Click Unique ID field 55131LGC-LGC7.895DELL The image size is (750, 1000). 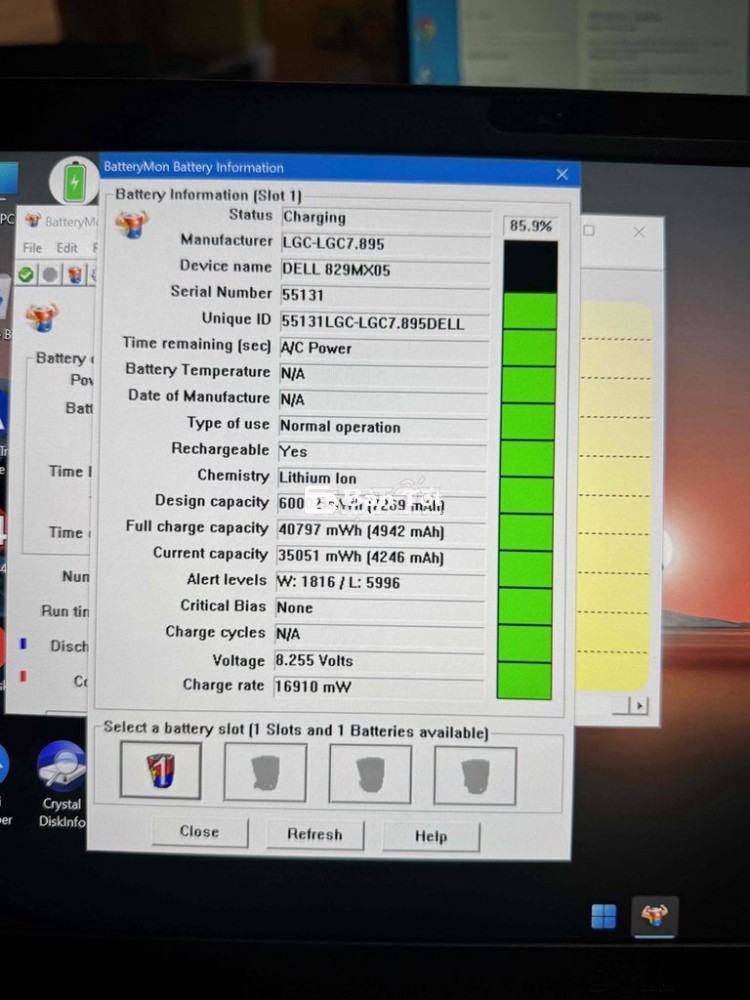[x=385, y=322]
